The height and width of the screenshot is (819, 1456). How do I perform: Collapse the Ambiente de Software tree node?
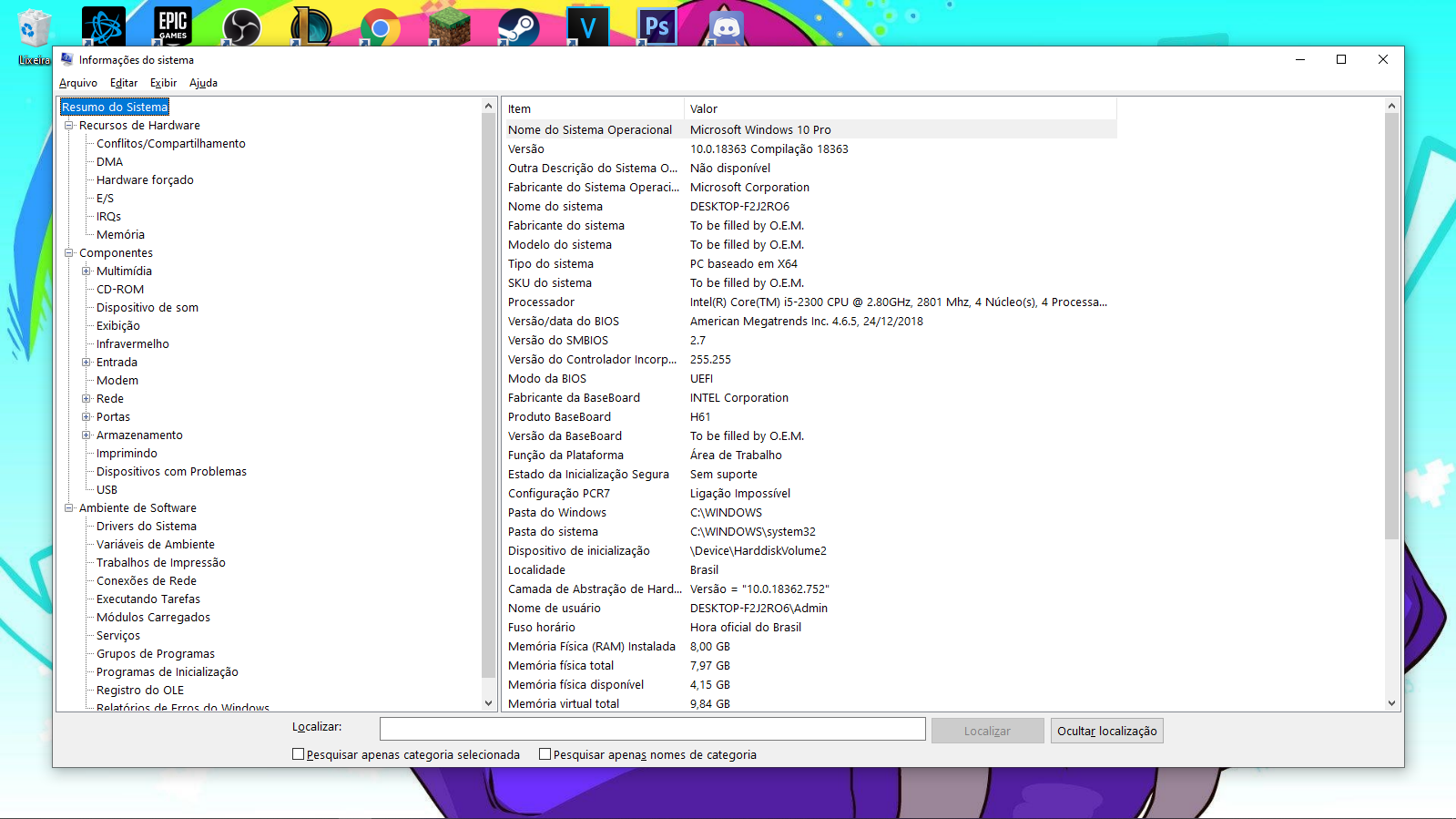pyautogui.click(x=68, y=508)
